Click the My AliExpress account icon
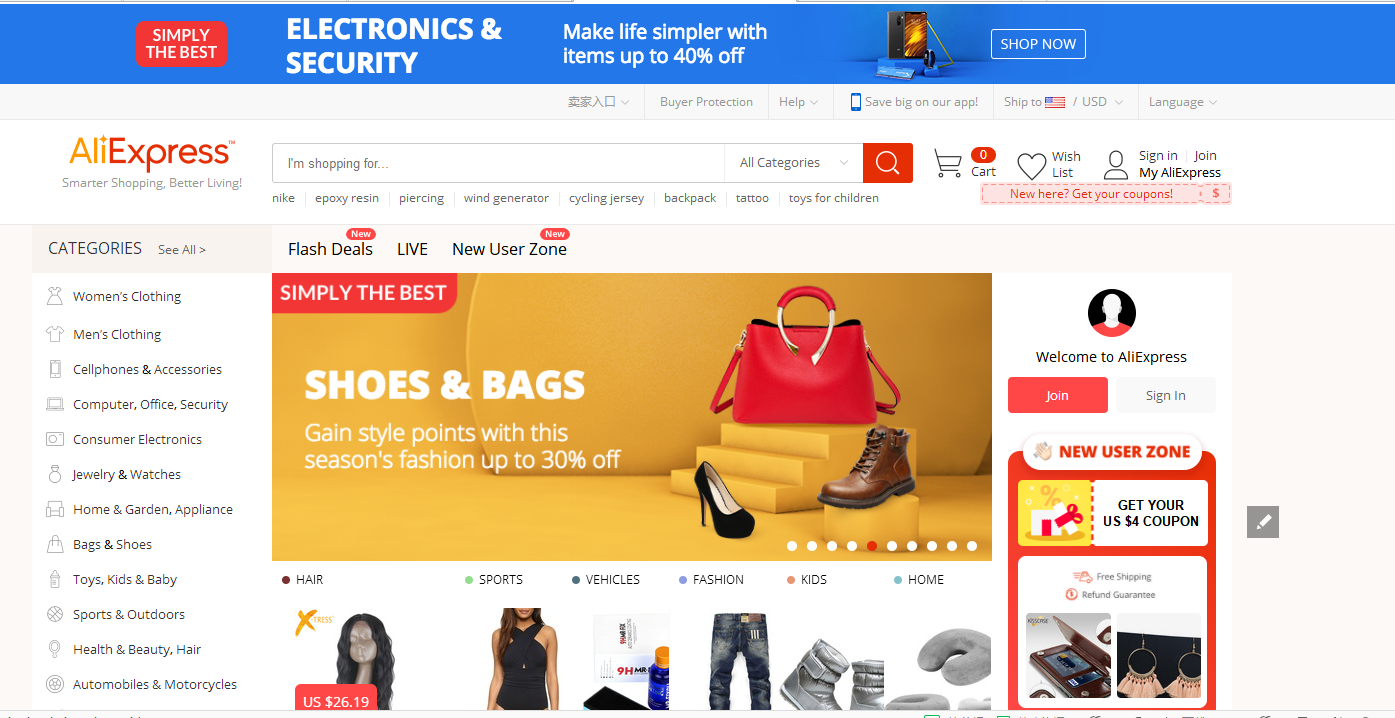1395x718 pixels. pyautogui.click(x=1116, y=165)
